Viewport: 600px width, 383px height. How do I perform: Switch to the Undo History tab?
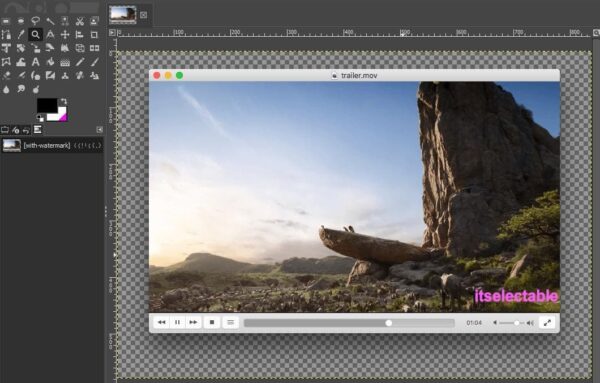point(26,130)
